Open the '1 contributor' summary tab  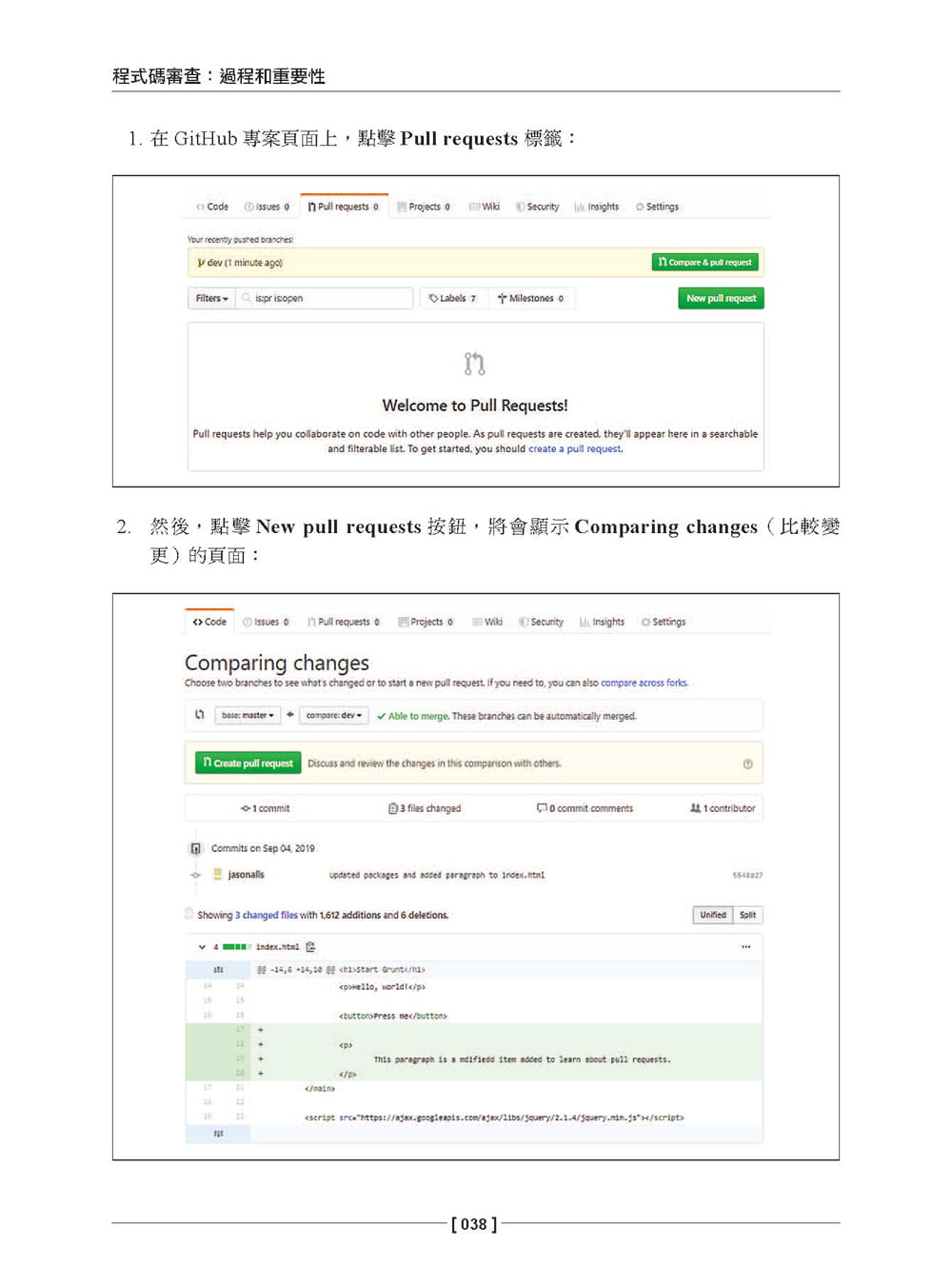(x=723, y=808)
